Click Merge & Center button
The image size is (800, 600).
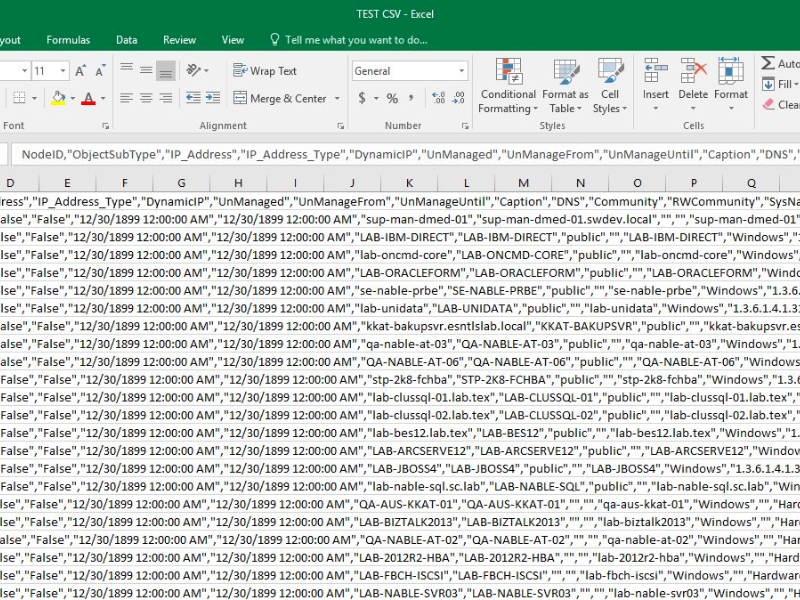280,98
